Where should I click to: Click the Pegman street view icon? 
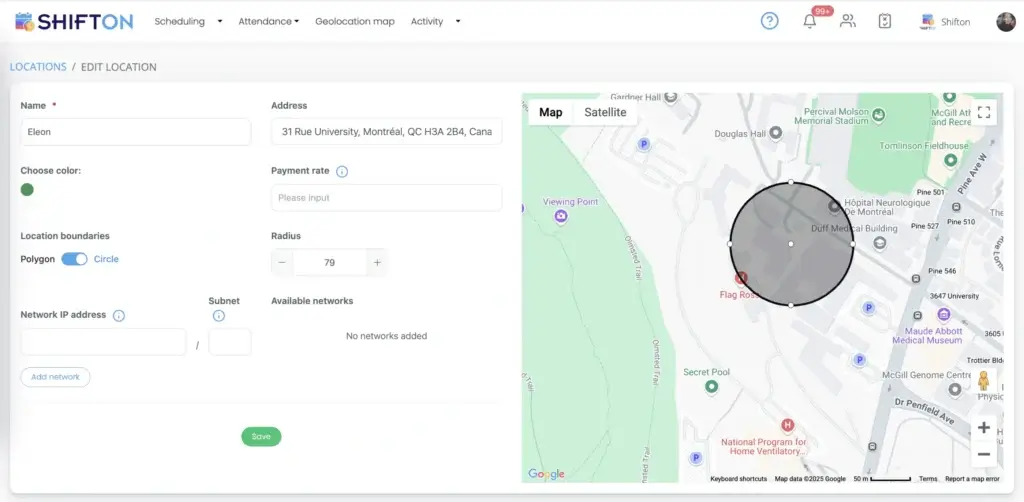(x=983, y=382)
